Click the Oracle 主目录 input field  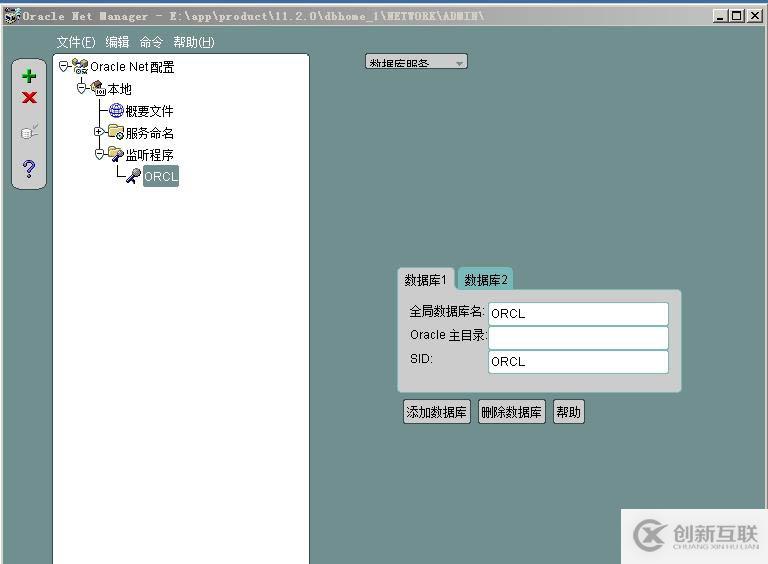(578, 338)
